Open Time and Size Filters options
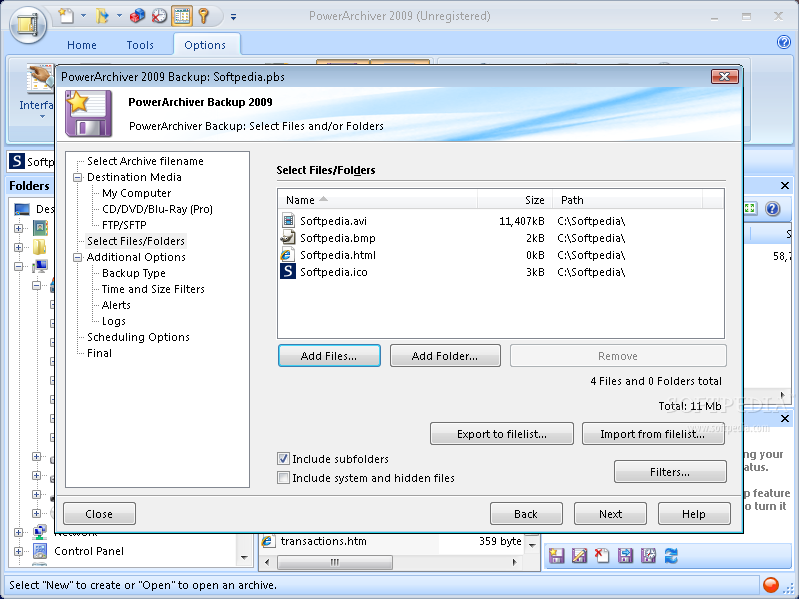 153,289
